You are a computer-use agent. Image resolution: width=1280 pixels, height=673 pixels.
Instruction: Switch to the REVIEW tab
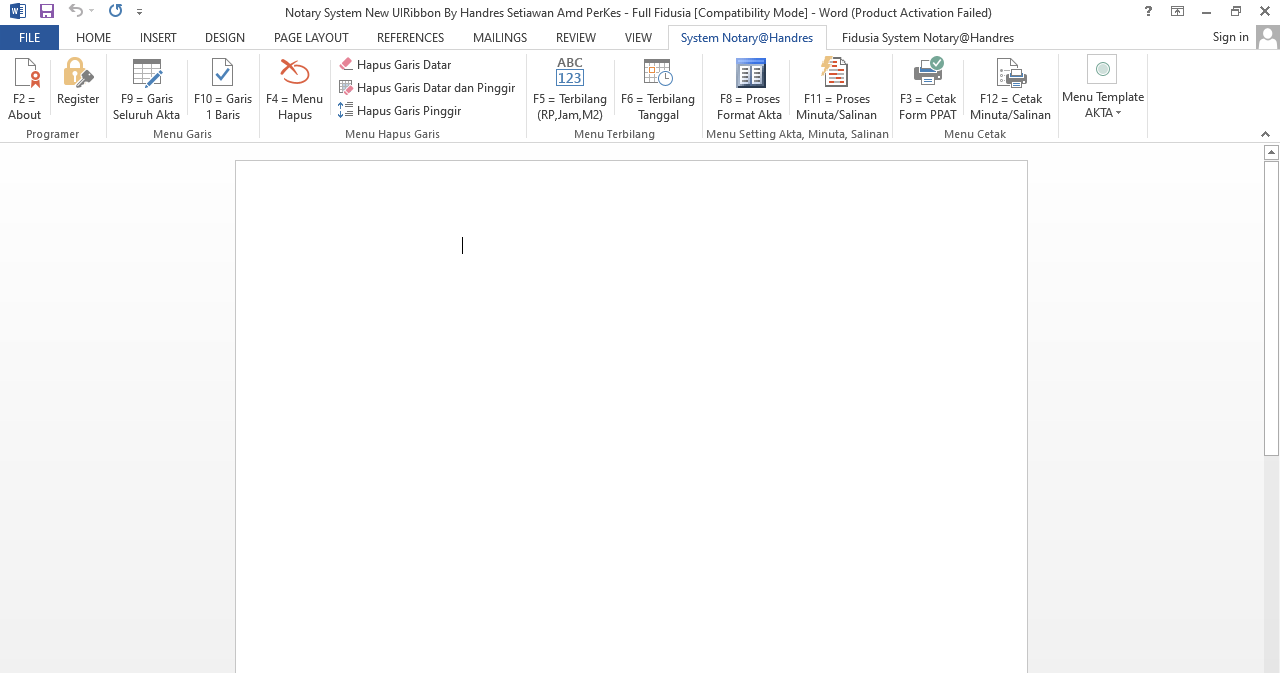[576, 38]
